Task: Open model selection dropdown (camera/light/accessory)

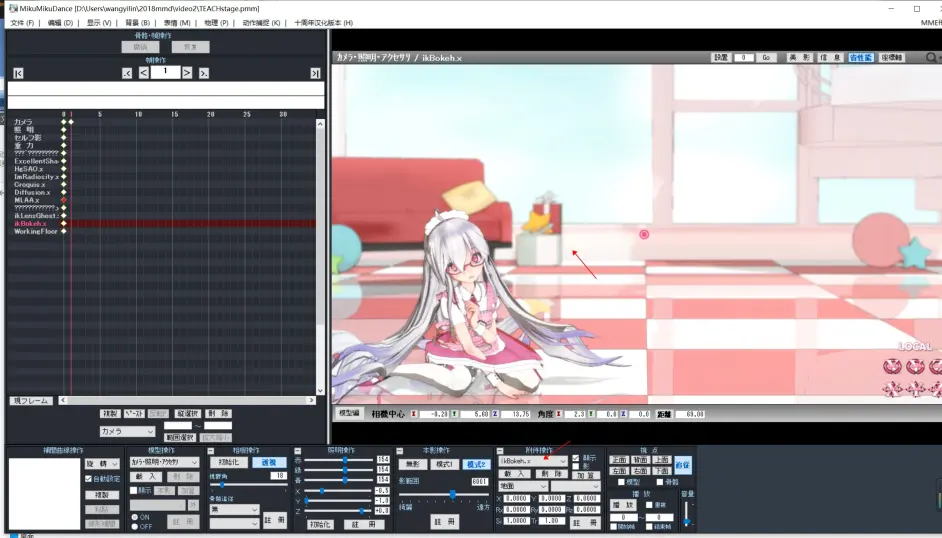Action: click(165, 462)
